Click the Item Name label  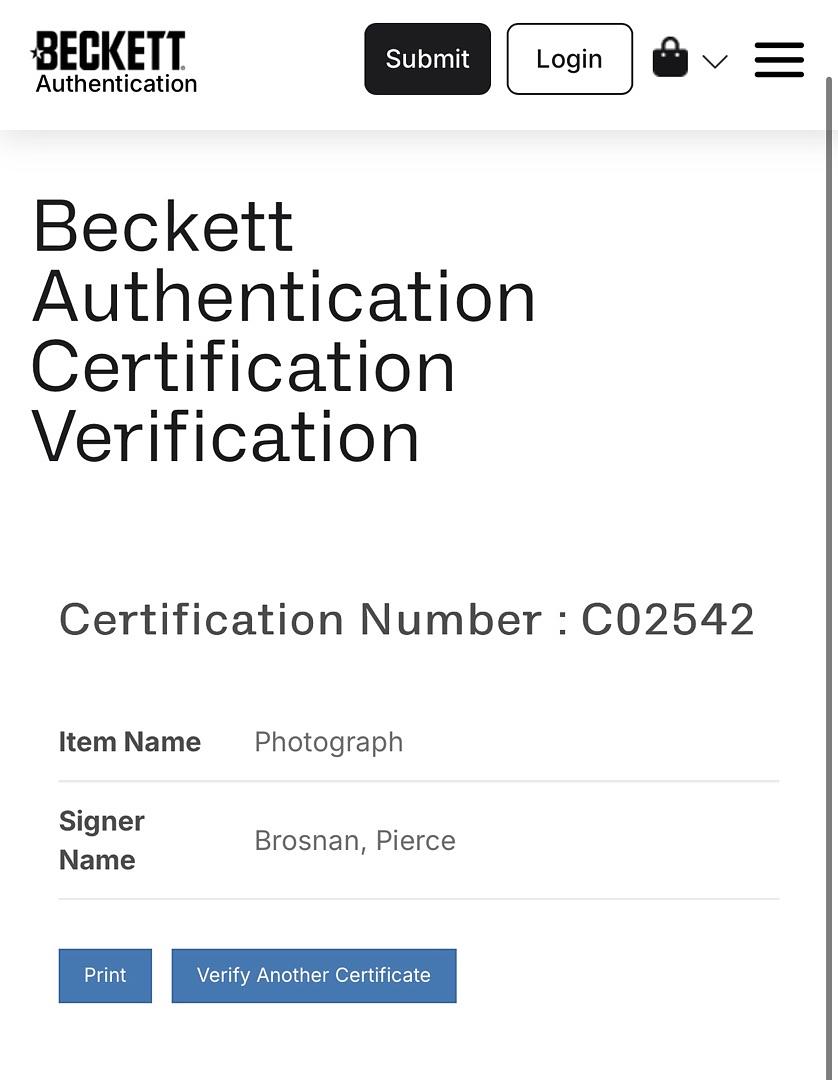click(130, 742)
